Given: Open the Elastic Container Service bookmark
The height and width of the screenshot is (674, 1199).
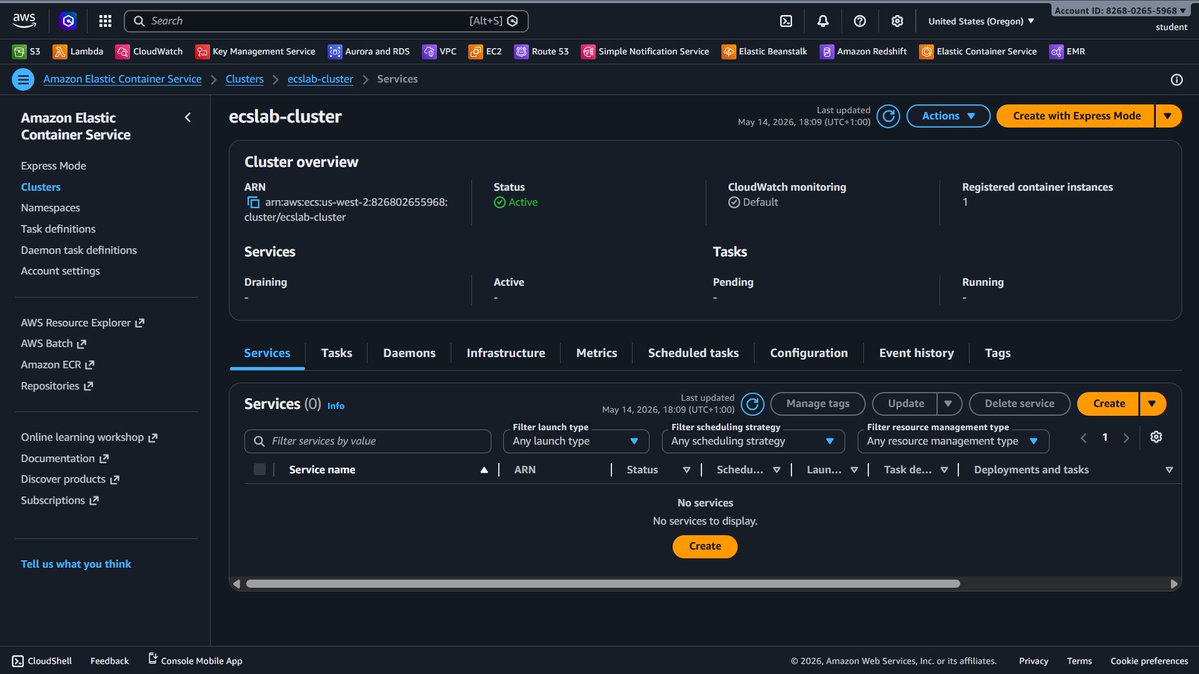Looking at the screenshot, I should [x=978, y=51].
